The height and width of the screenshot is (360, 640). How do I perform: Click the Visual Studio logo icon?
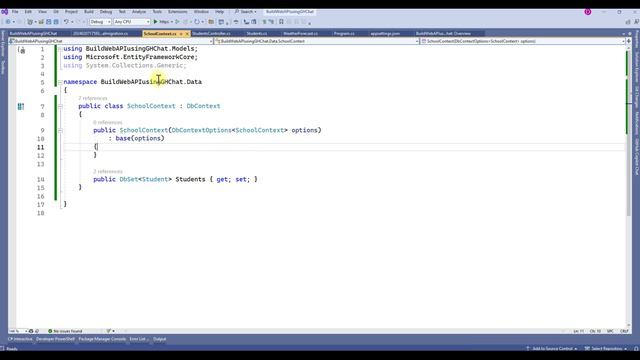coord(4,12)
